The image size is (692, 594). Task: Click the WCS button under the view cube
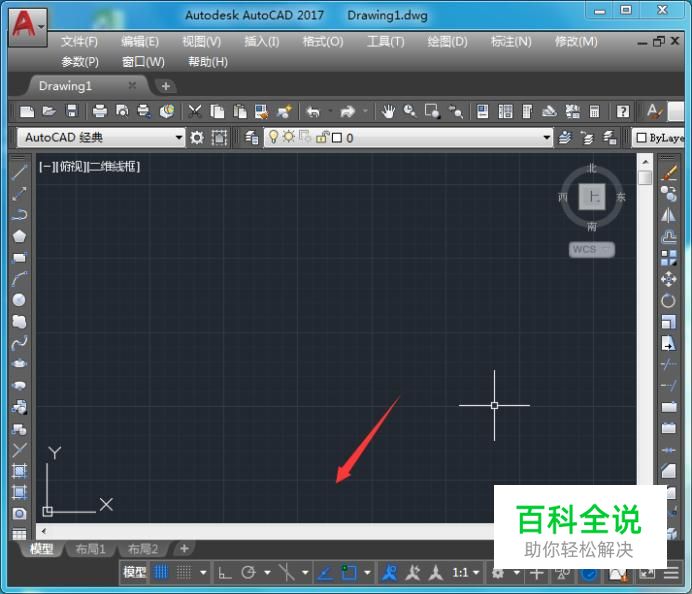point(591,249)
